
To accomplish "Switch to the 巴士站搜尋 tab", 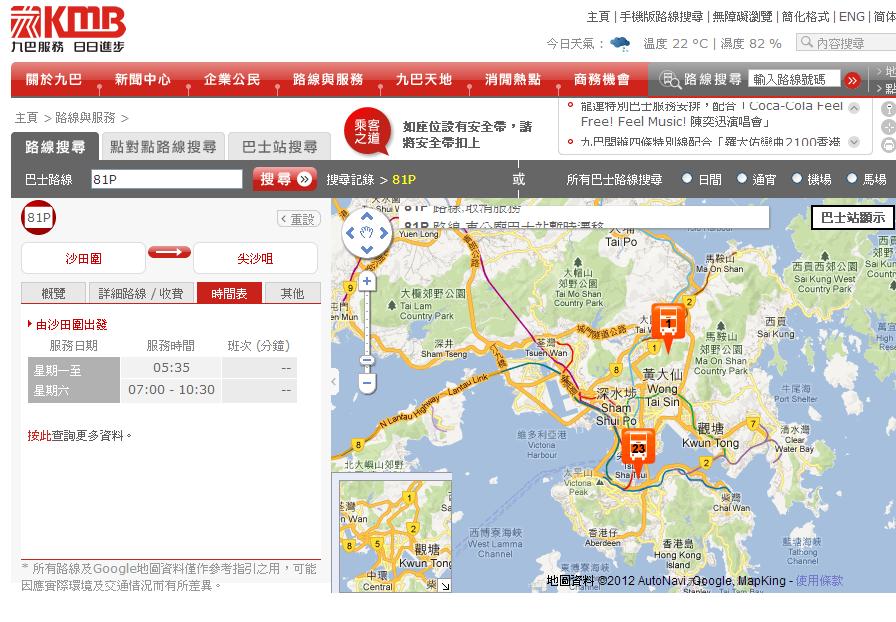I will [x=279, y=147].
